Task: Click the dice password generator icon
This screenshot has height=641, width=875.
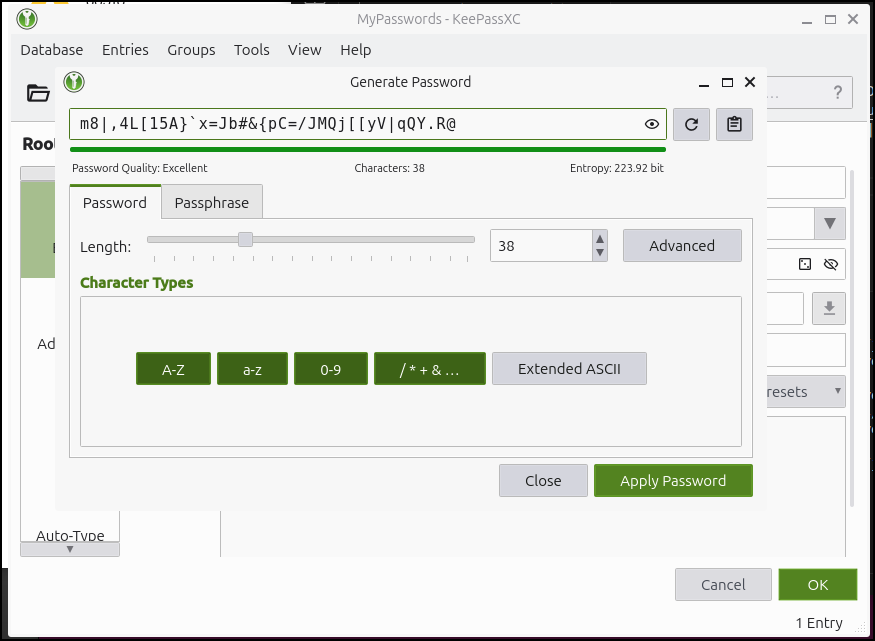Action: pos(805,264)
